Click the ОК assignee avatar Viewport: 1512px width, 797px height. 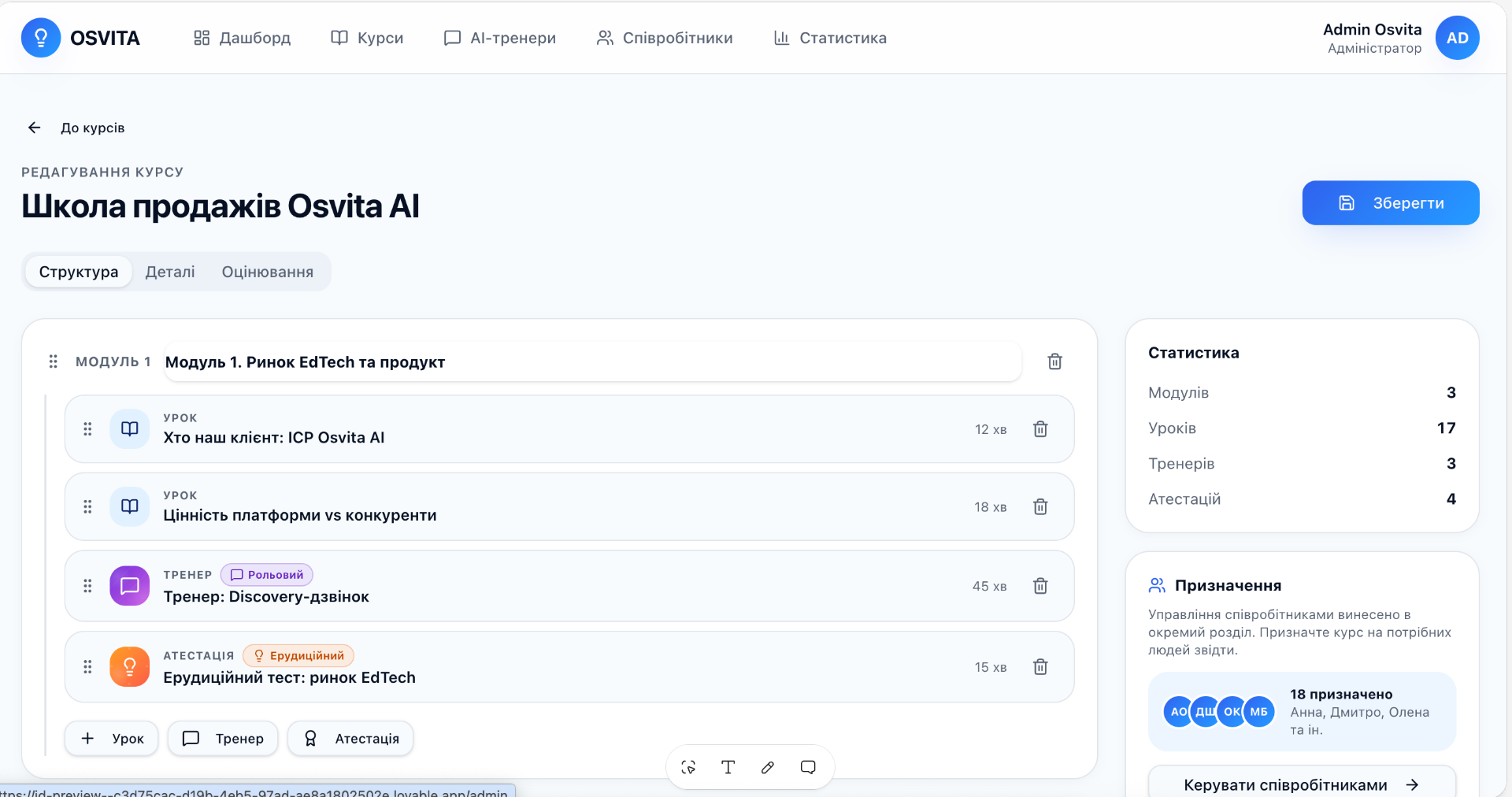coord(1232,712)
